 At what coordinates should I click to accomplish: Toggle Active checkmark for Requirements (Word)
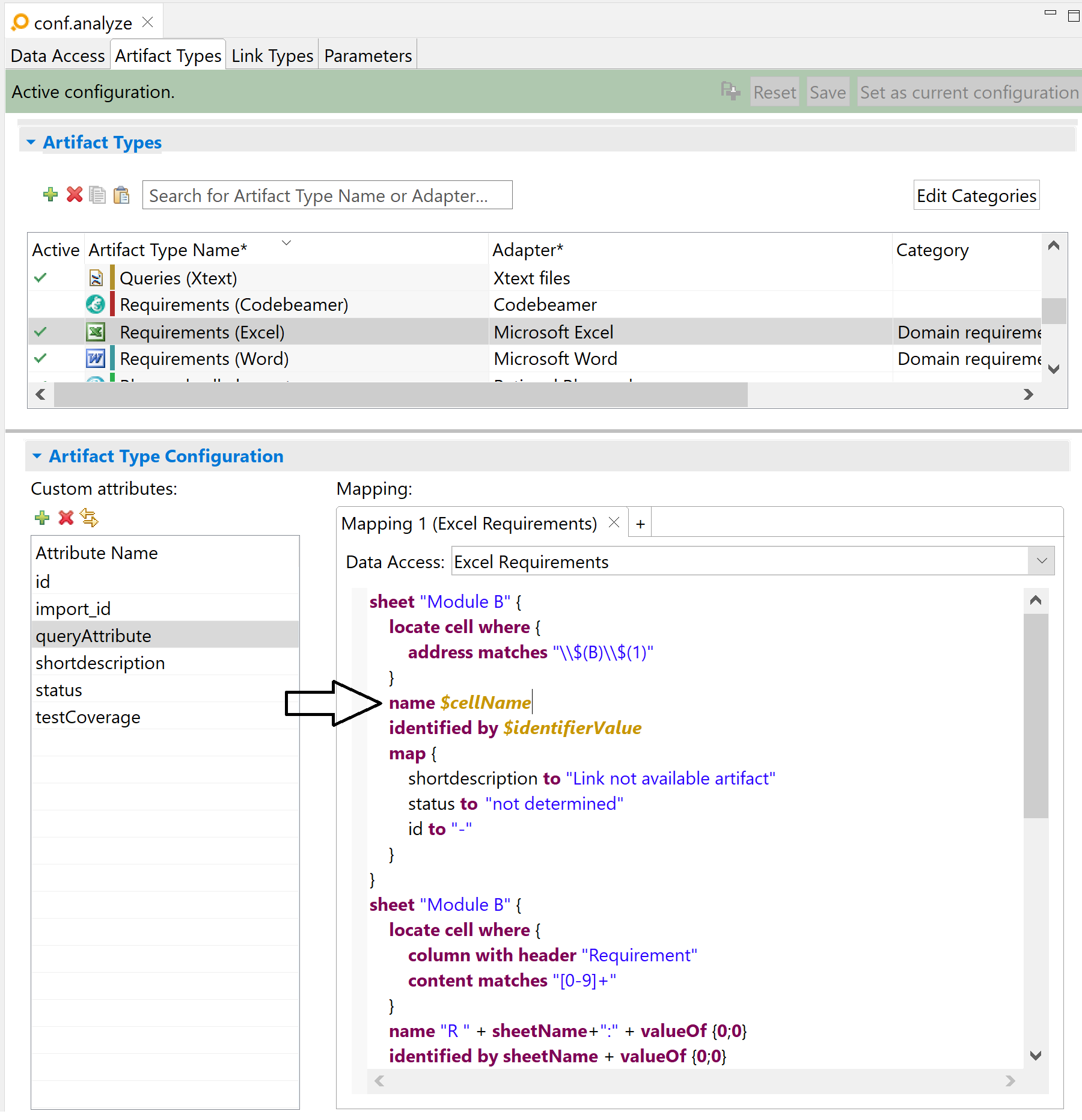[x=41, y=358]
